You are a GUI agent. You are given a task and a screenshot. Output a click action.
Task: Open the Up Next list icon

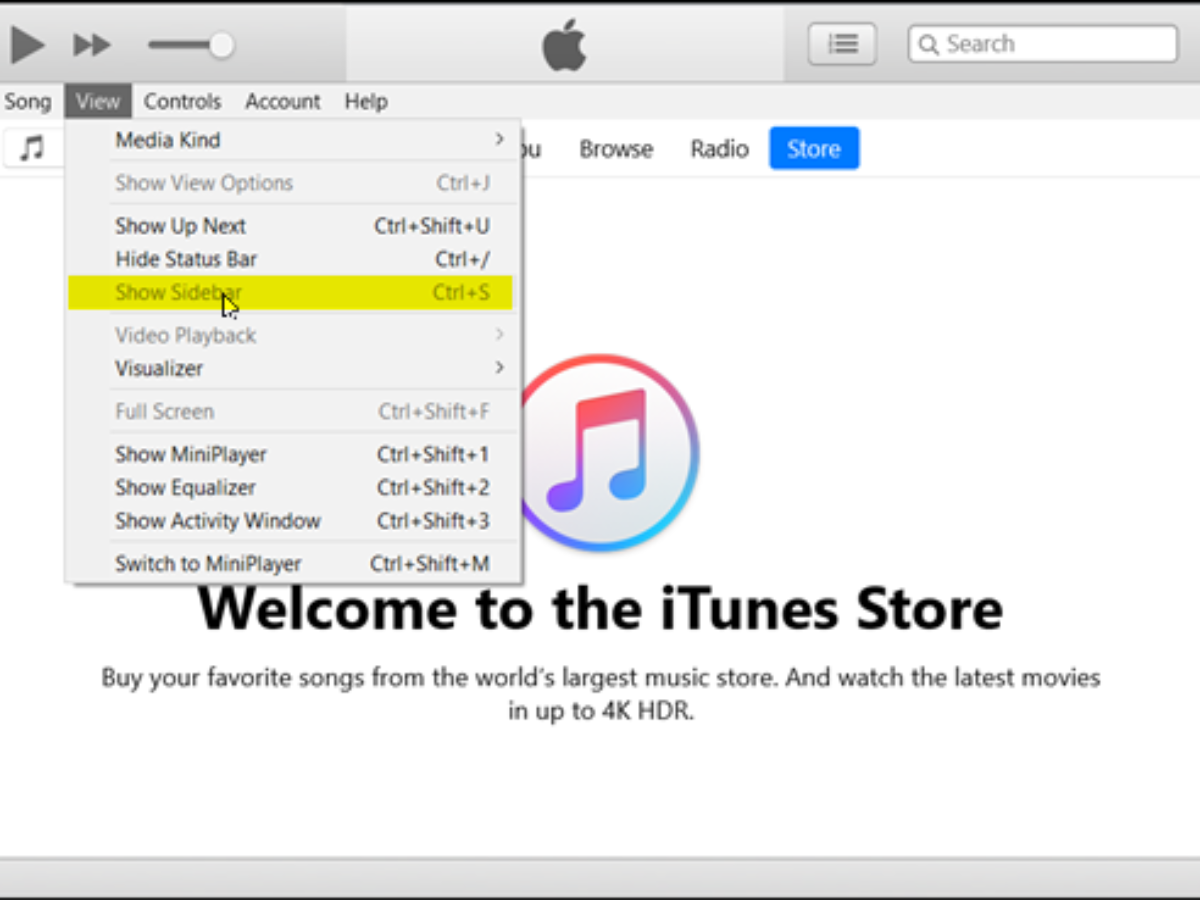tap(842, 44)
